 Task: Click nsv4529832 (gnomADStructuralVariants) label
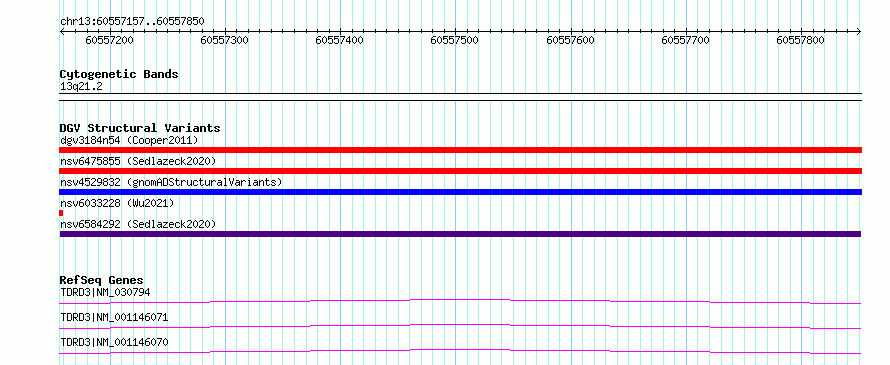[x=171, y=182]
